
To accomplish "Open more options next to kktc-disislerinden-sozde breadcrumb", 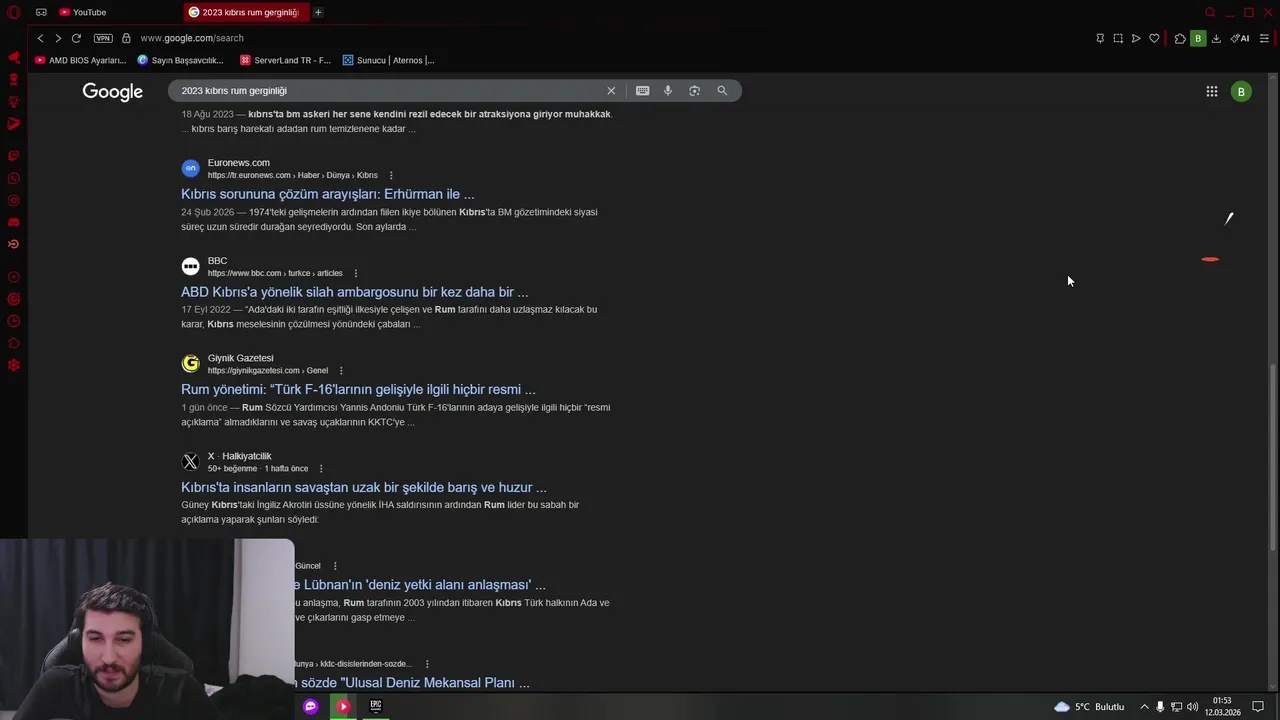I will click(427, 664).
